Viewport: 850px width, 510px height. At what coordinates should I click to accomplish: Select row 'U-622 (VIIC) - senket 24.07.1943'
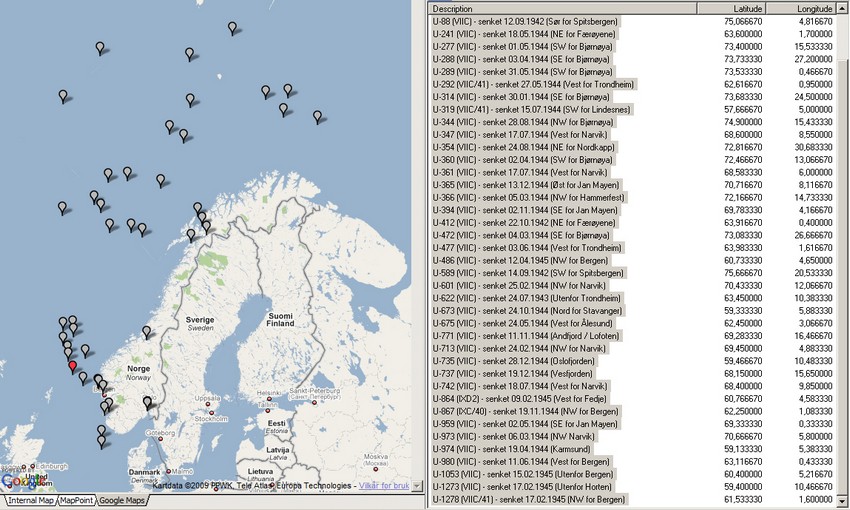pos(633,298)
